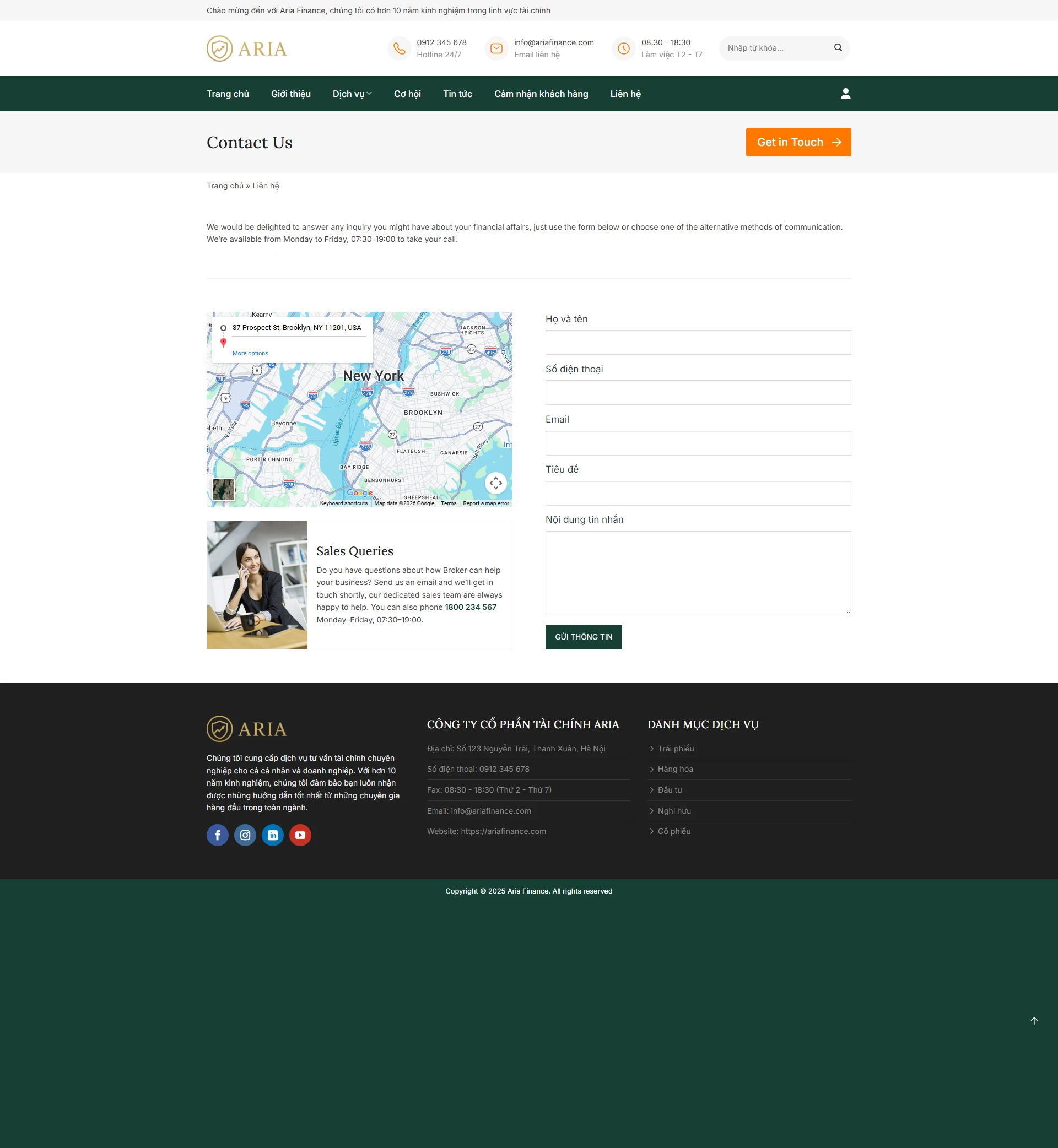1058x1148 pixels.
Task: Click the email envelope icon in header
Action: [496, 48]
